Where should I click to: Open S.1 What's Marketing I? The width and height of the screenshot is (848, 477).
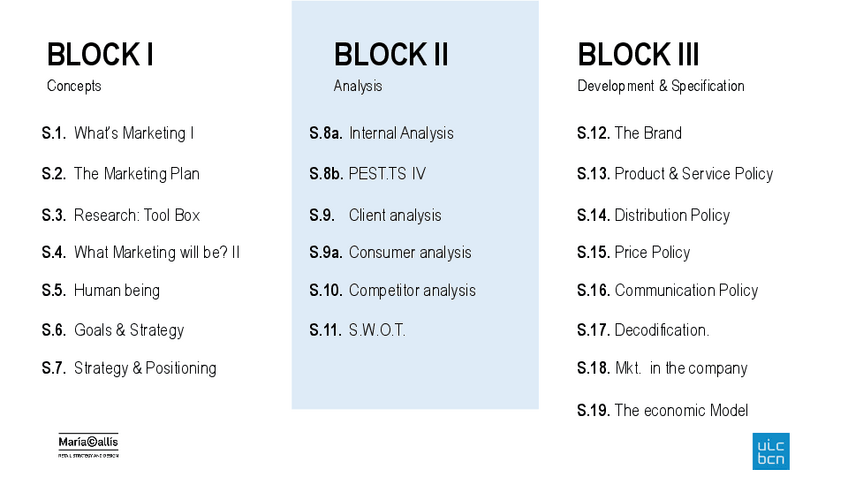coord(118,133)
